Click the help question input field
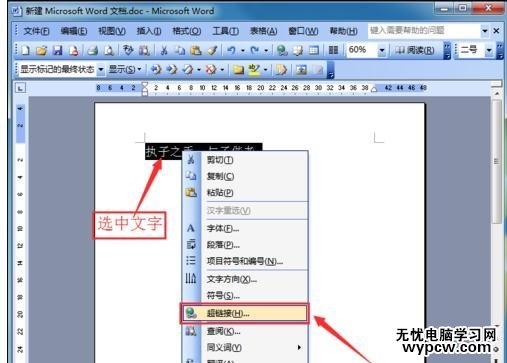The width and height of the screenshot is (507, 363). [x=424, y=31]
